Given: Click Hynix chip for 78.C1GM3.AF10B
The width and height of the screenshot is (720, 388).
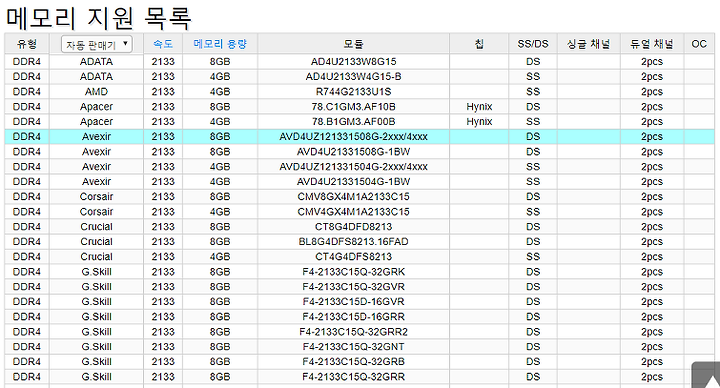Looking at the screenshot, I should (479, 107).
